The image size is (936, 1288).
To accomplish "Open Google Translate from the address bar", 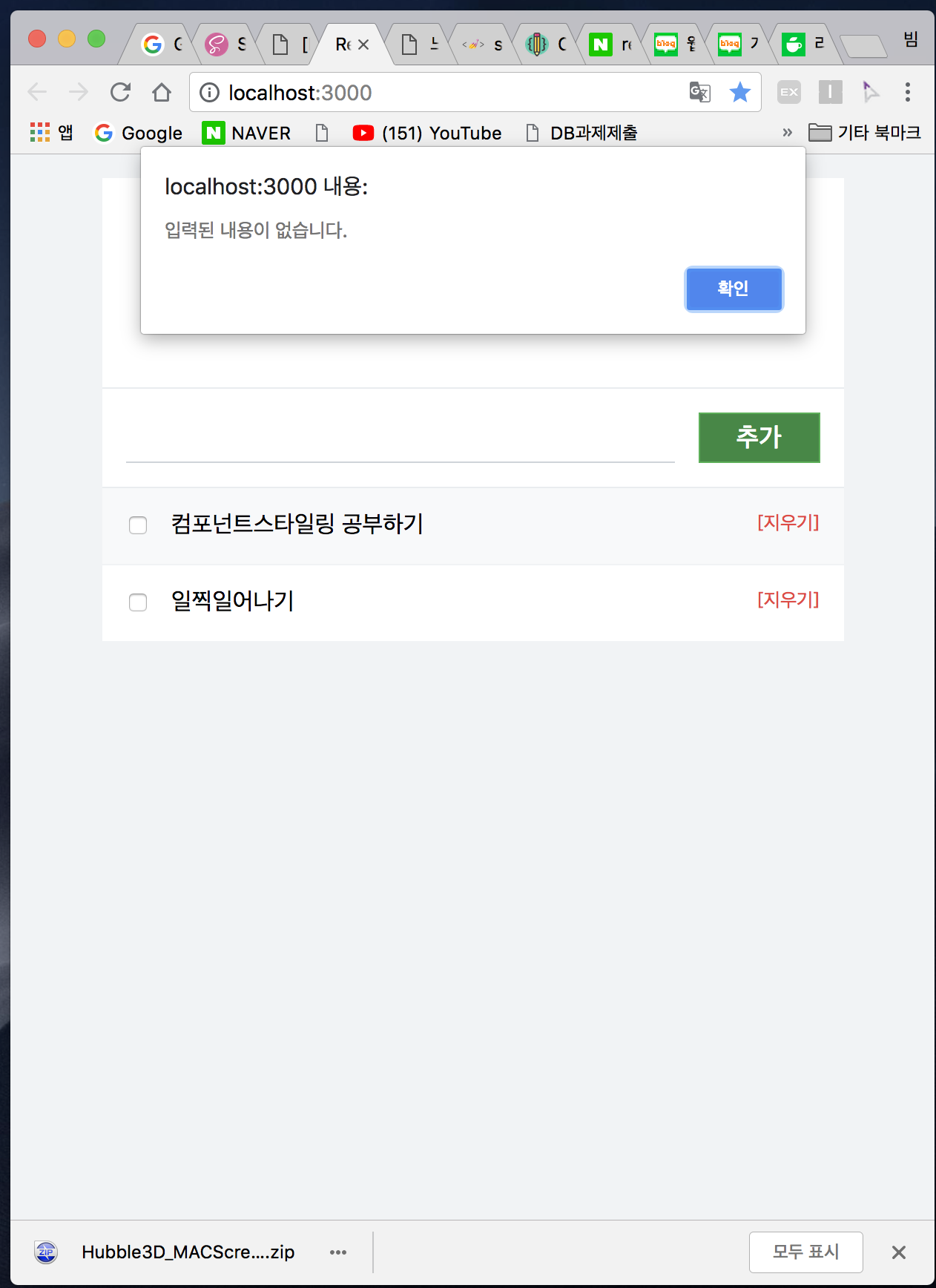I will tap(697, 92).
